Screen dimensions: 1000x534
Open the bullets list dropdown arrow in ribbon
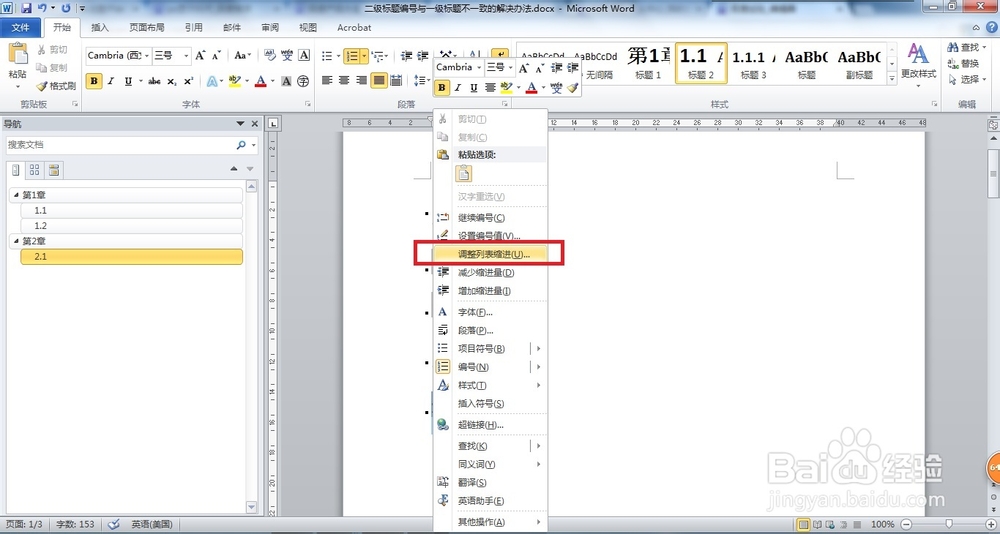pyautogui.click(x=338, y=56)
